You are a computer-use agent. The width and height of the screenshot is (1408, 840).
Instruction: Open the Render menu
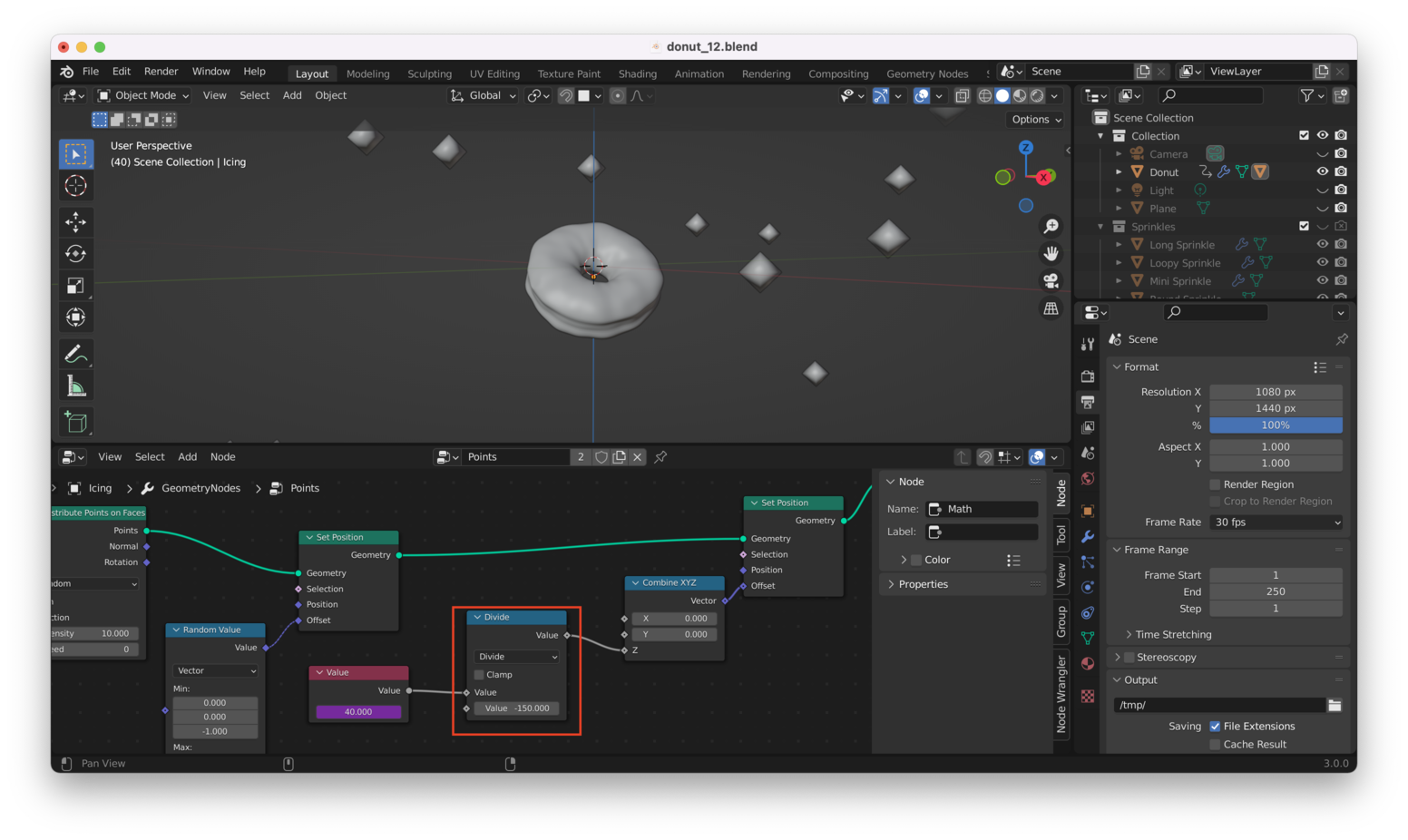click(x=161, y=72)
